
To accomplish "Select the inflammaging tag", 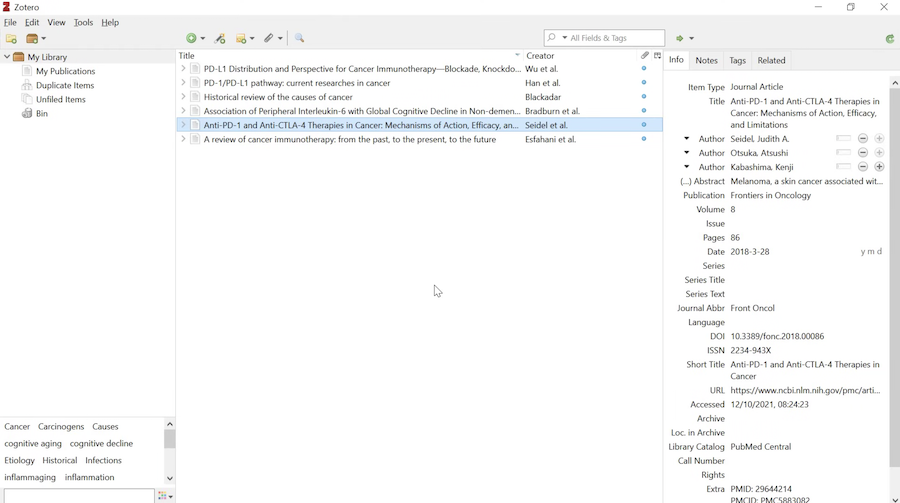I will pyautogui.click(x=30, y=478).
